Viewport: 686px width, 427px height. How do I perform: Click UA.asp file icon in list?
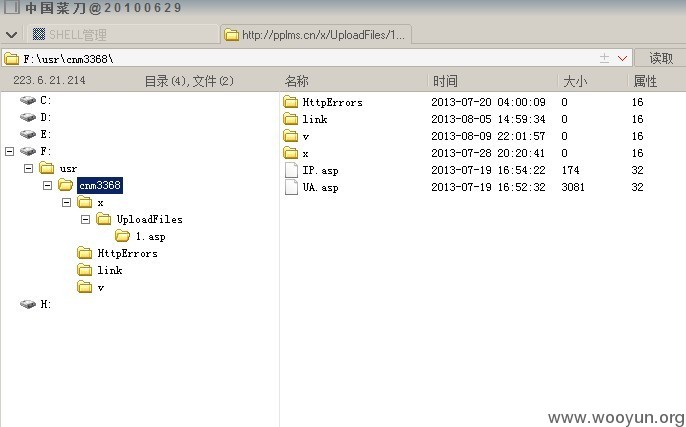[291, 187]
